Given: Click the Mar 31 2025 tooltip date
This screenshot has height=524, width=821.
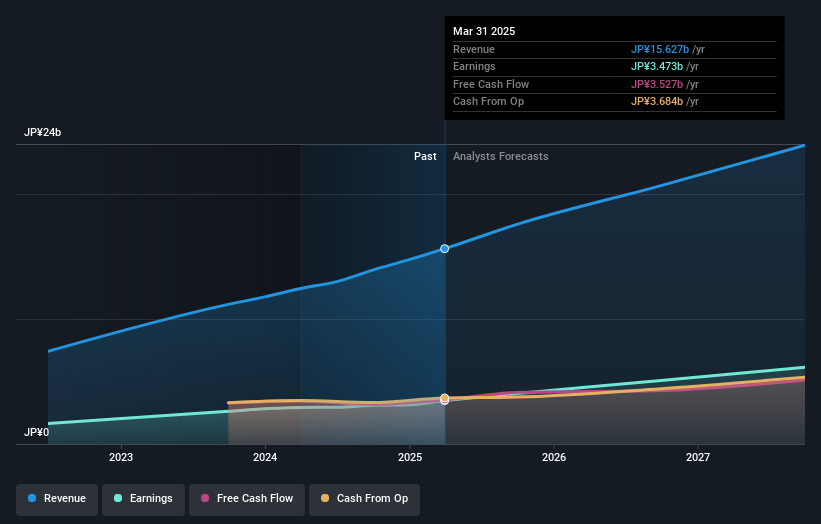Looking at the screenshot, I should [484, 31].
